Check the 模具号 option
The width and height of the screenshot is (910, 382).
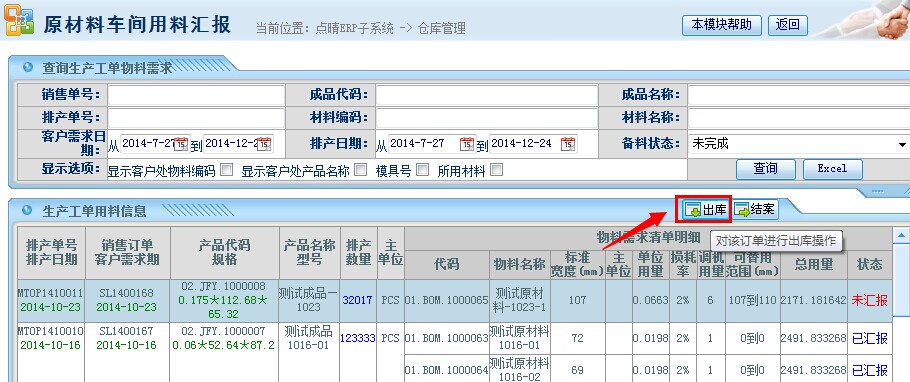tap(422, 170)
